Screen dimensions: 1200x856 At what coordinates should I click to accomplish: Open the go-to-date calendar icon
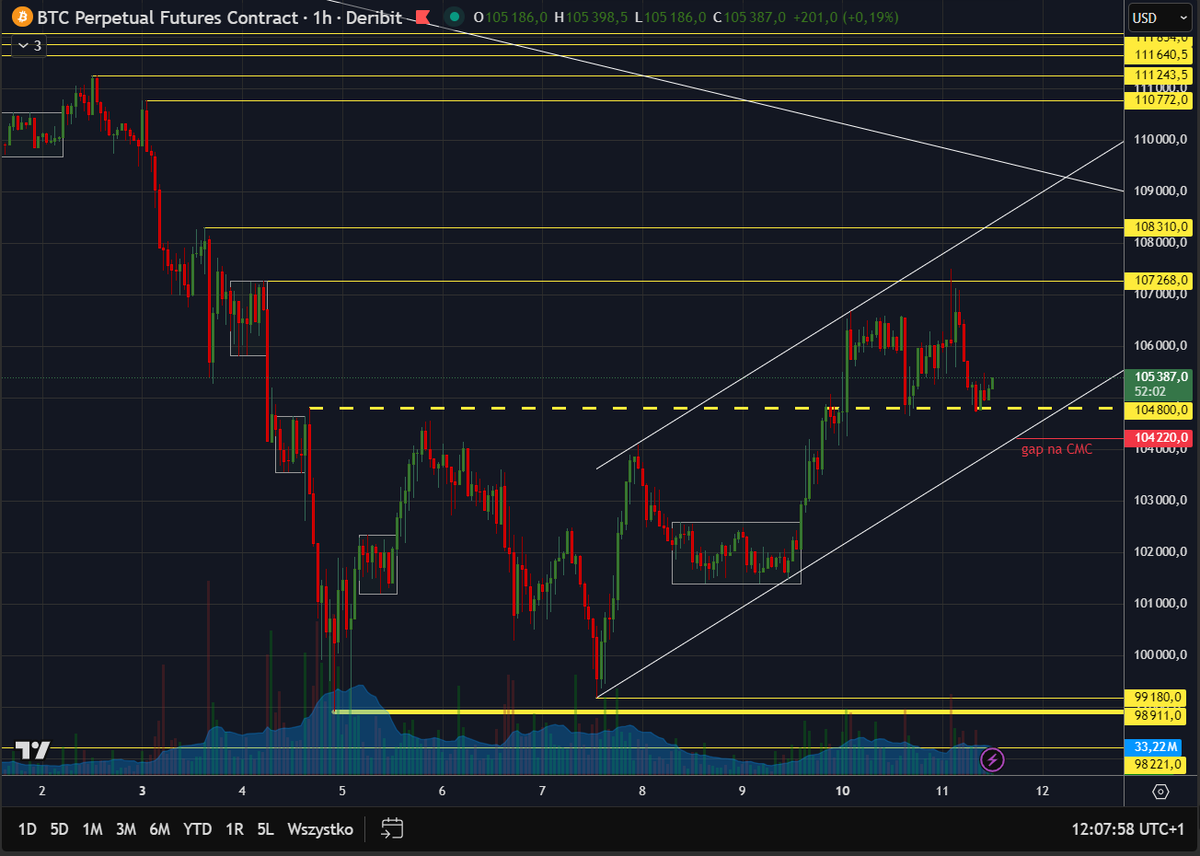point(392,828)
